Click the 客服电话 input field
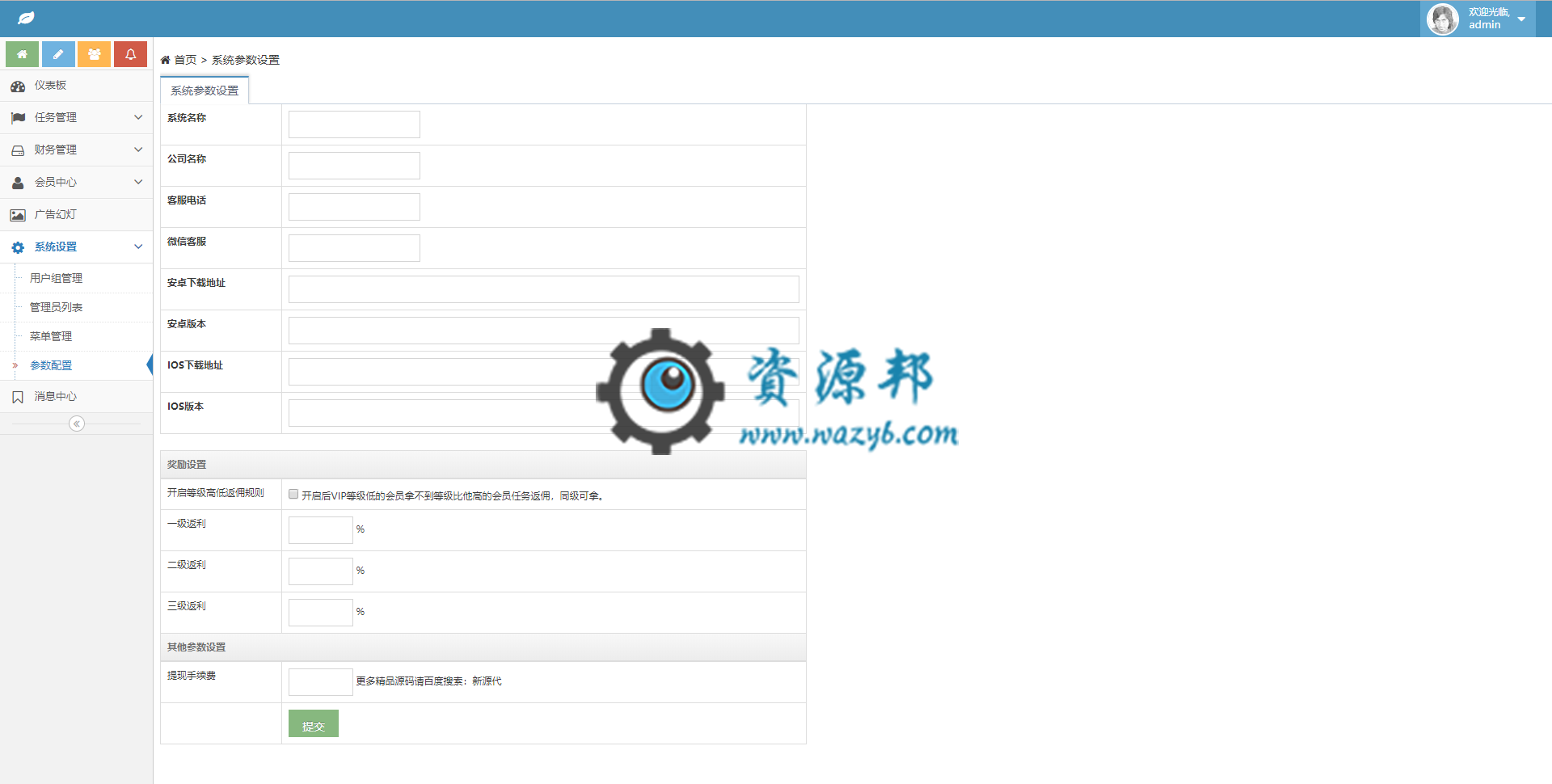1552x784 pixels. tap(354, 207)
